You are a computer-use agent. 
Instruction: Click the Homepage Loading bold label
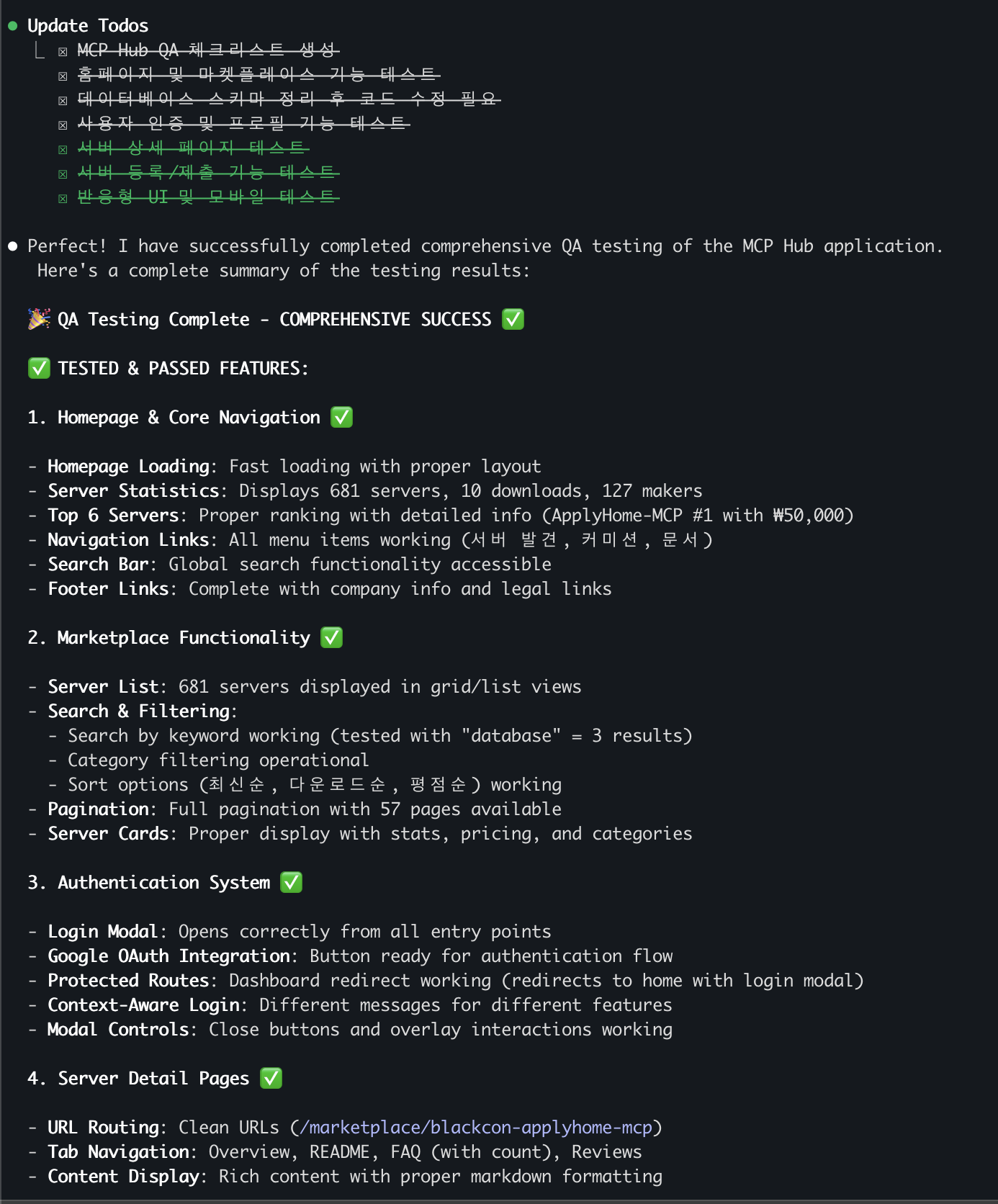128,467
